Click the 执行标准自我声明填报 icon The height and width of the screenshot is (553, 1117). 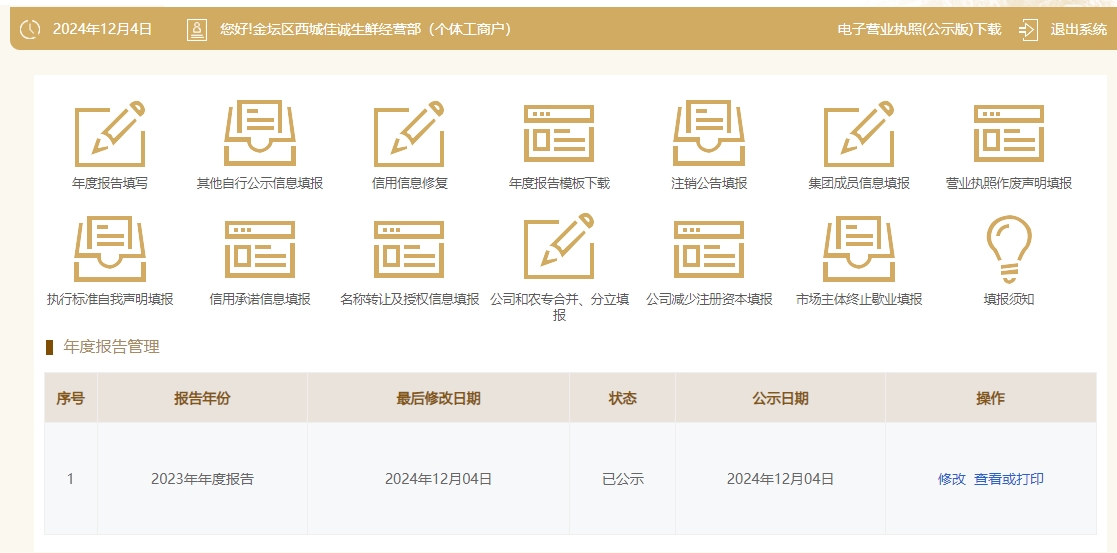click(110, 249)
